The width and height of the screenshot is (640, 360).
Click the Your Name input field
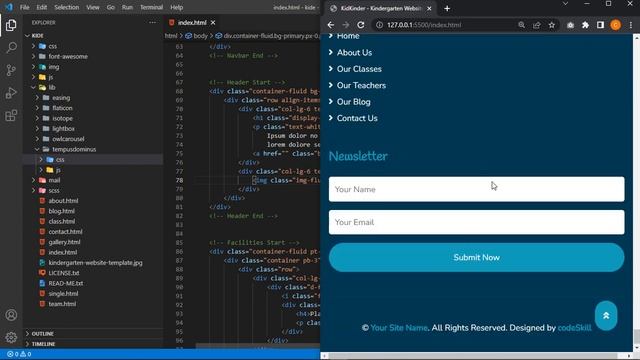[x=476, y=189]
